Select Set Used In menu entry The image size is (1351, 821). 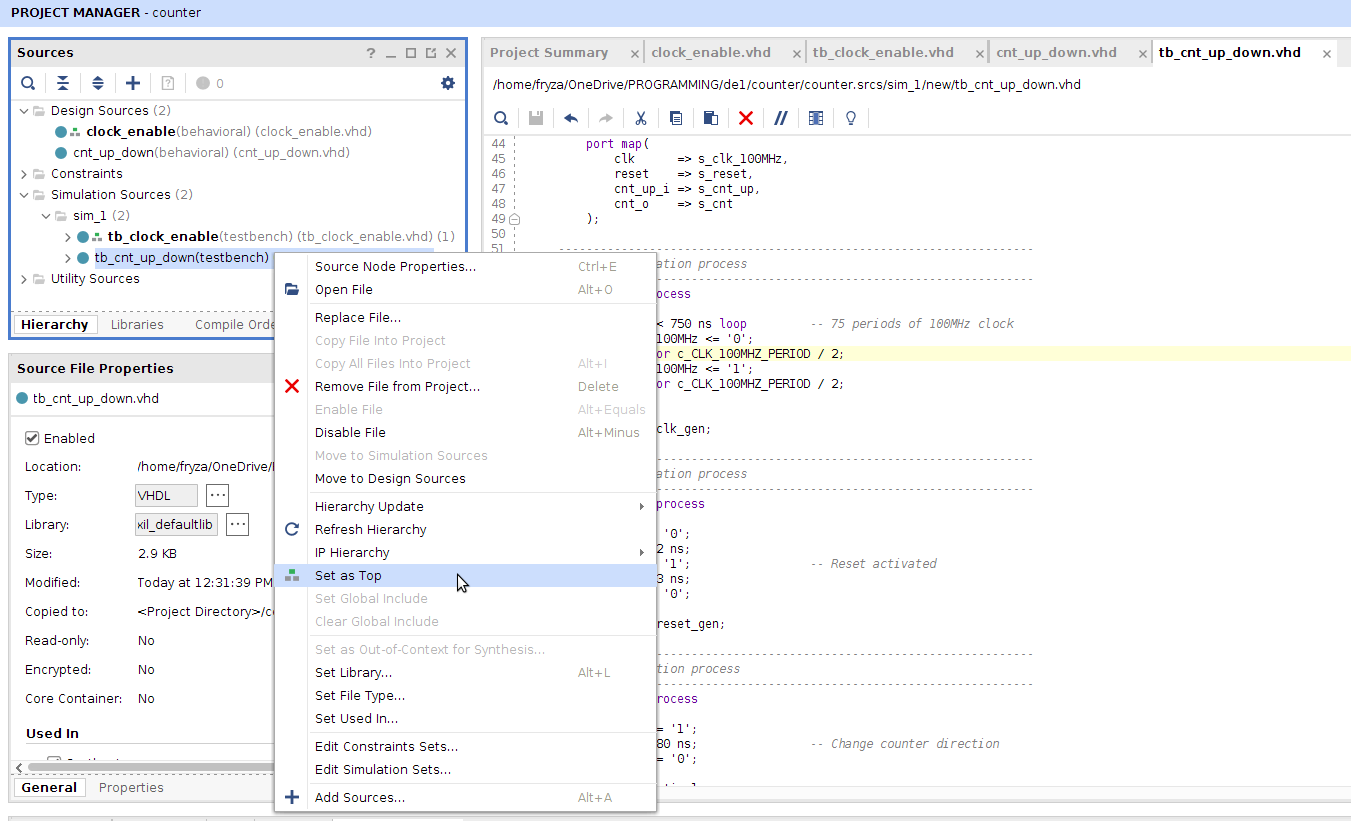coord(465,718)
